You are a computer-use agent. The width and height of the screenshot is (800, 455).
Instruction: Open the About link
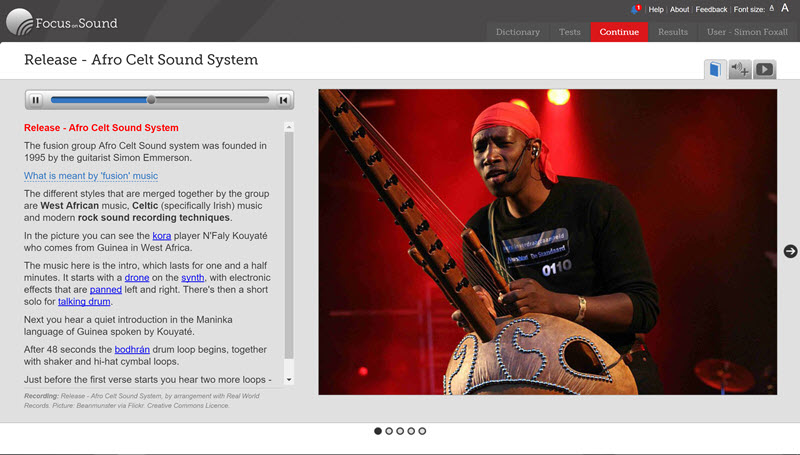(679, 9)
